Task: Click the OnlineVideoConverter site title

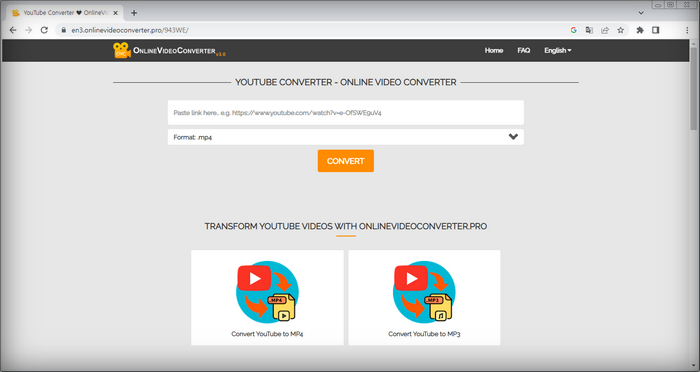Action: (174, 51)
